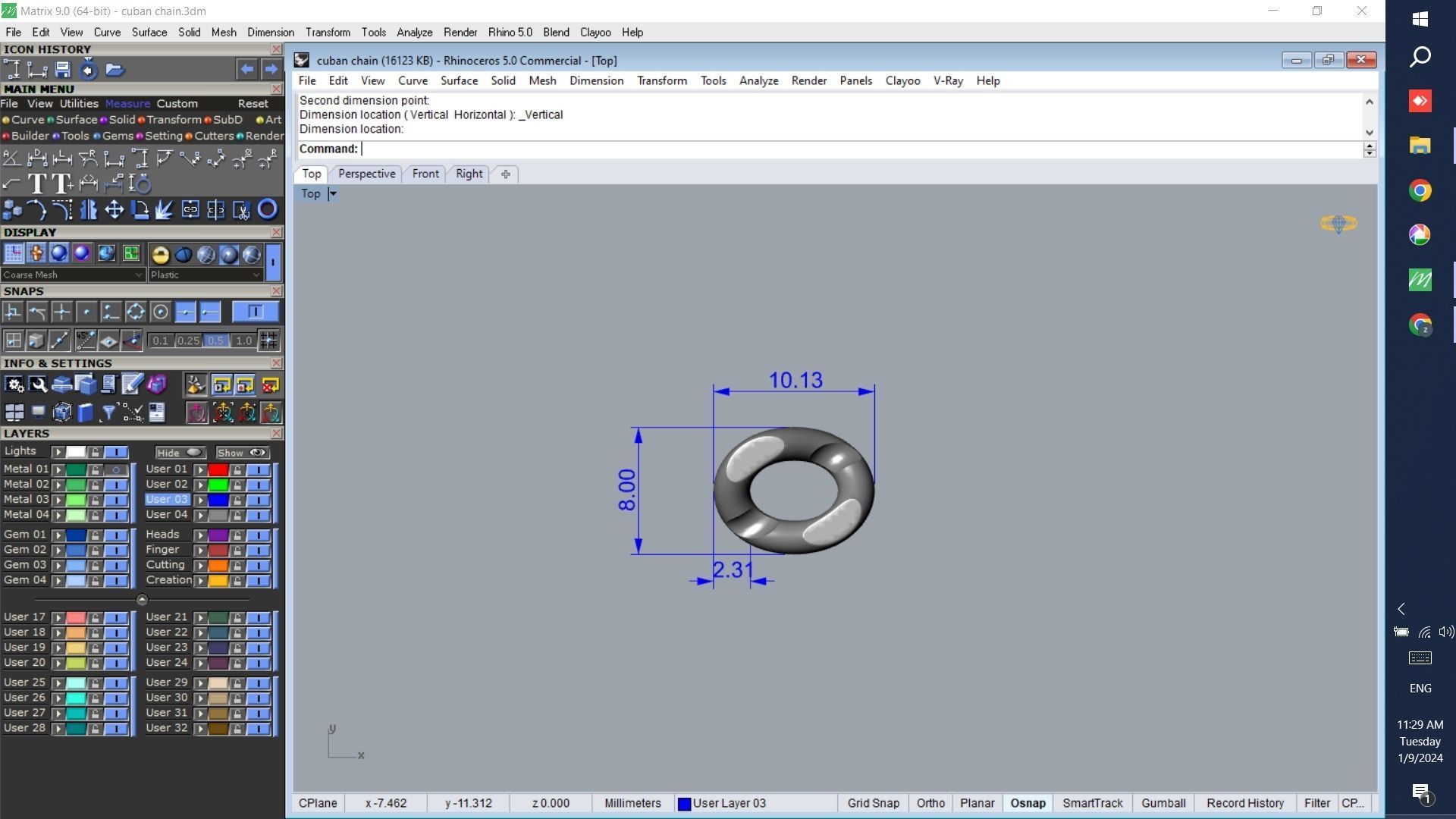Click the red User 01 color swatch
Viewport: 1456px width, 819px height.
click(218, 469)
